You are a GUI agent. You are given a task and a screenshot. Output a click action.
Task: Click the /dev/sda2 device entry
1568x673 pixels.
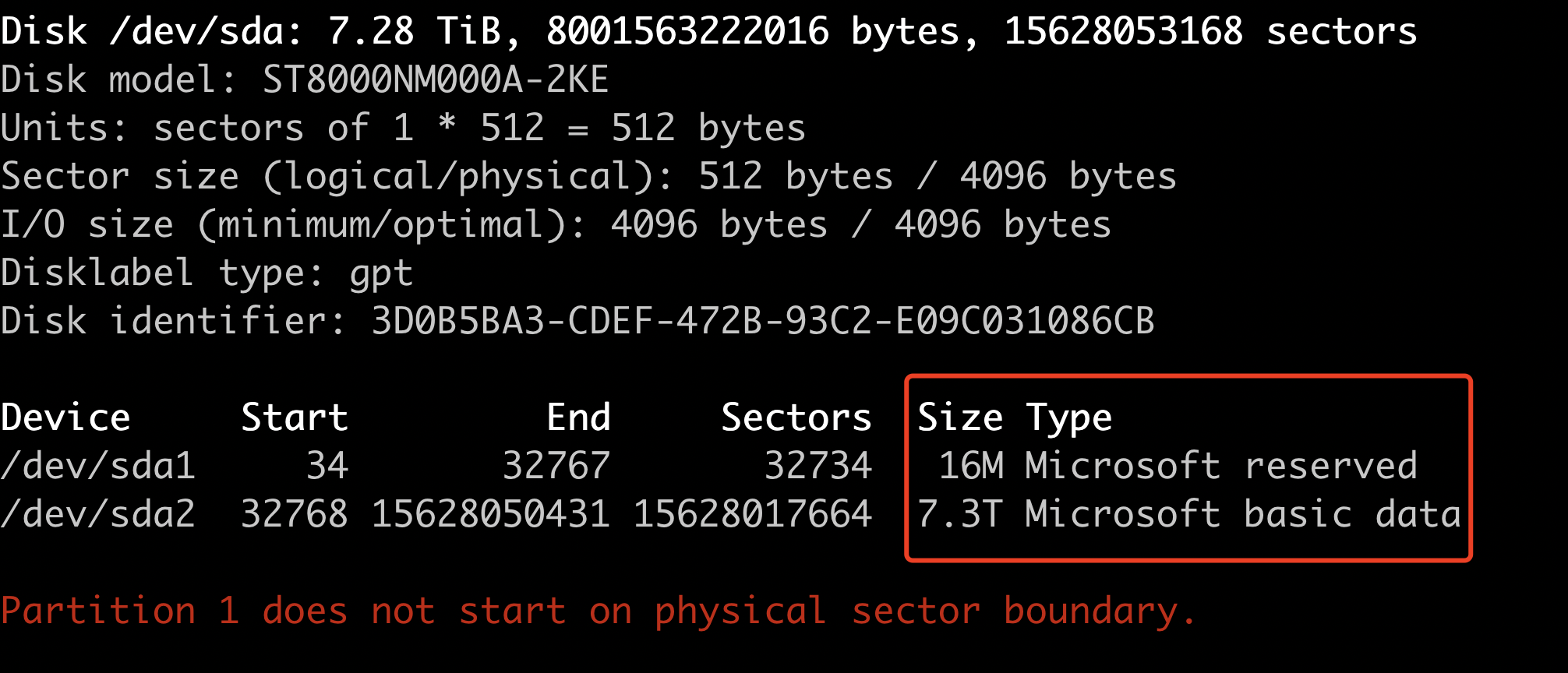[x=98, y=514]
